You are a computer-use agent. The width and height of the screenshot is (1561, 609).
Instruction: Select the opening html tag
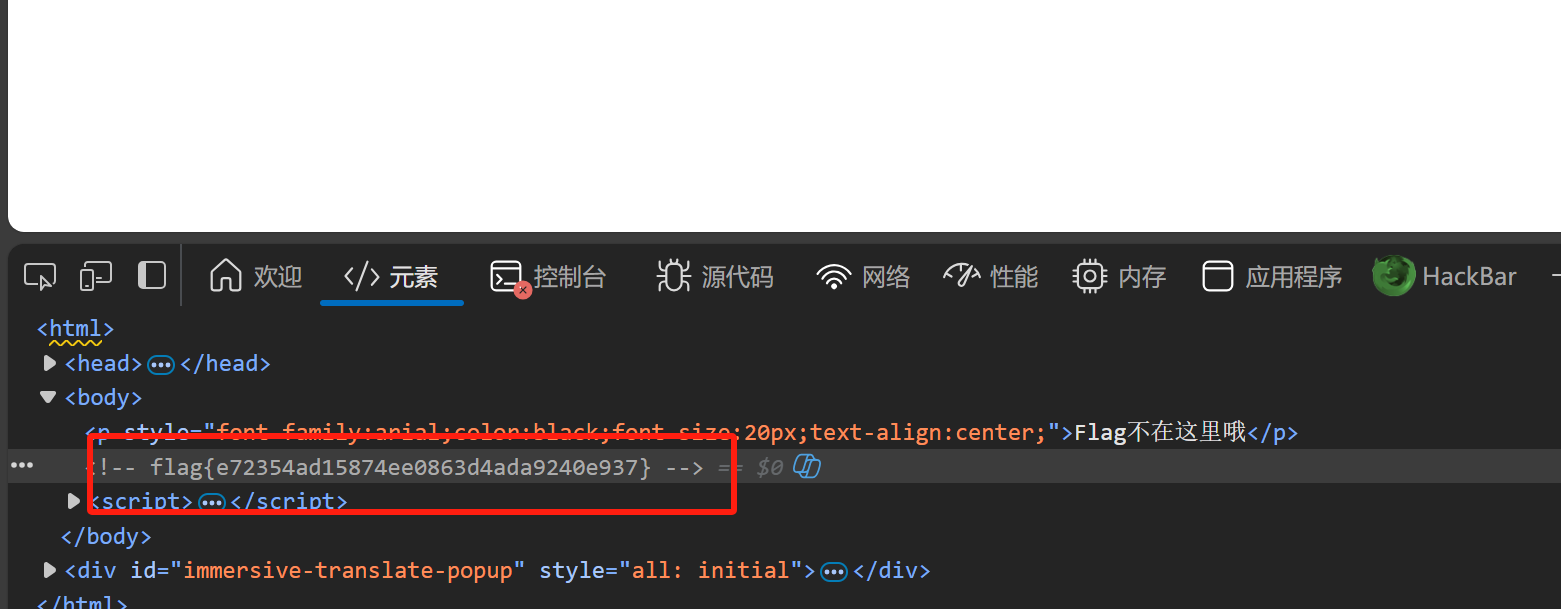point(76,328)
